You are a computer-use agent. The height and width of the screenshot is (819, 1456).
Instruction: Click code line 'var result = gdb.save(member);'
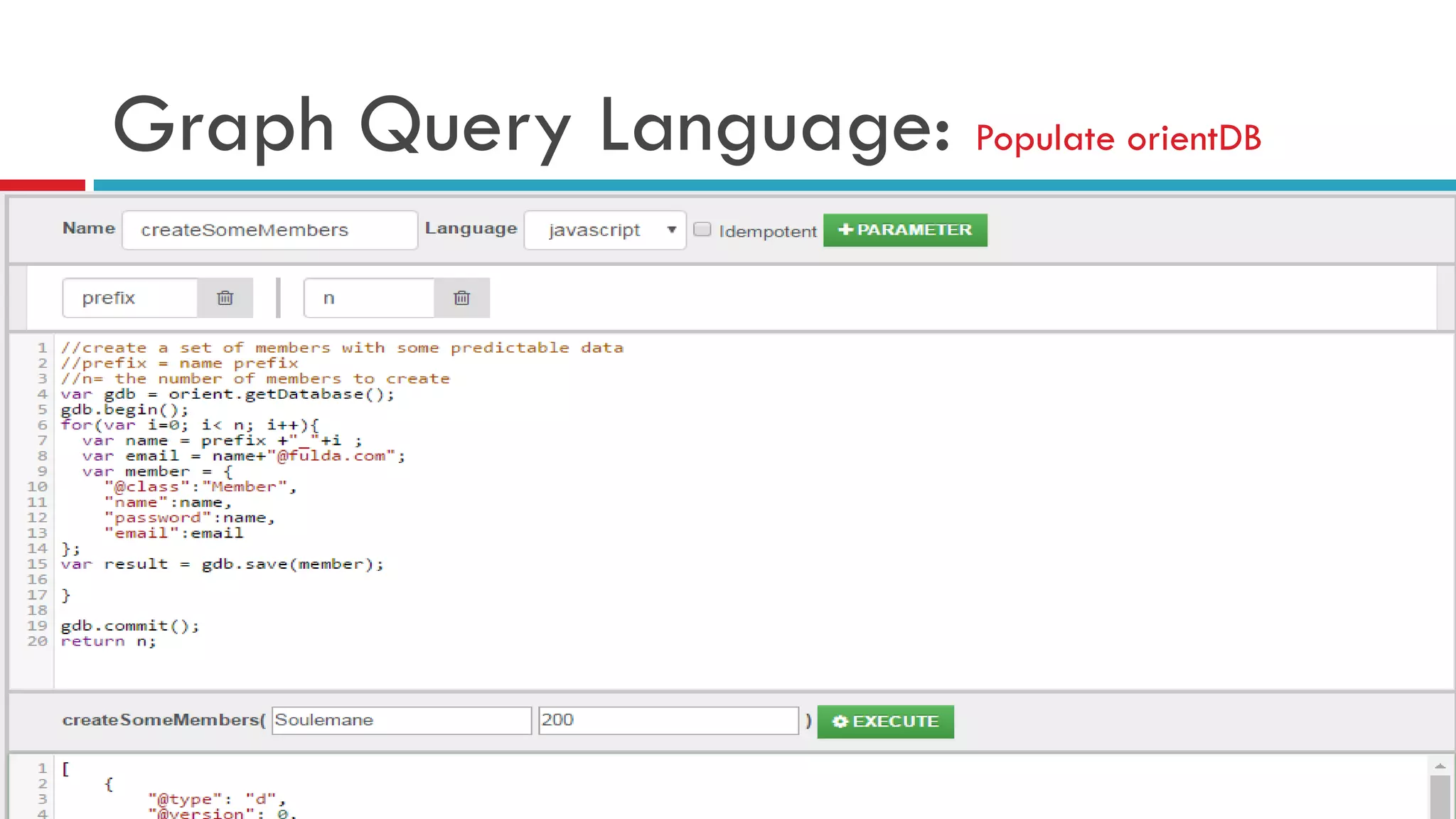coord(223,564)
